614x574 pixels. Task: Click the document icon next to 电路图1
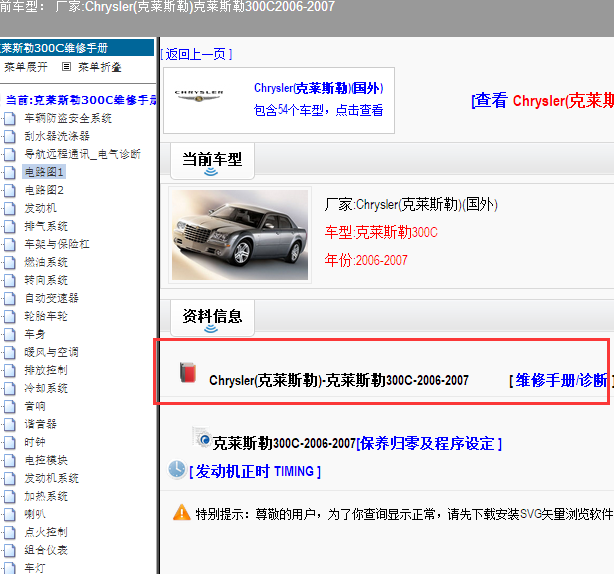click(10, 172)
